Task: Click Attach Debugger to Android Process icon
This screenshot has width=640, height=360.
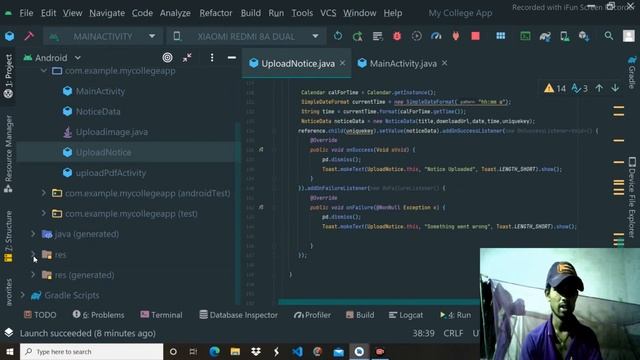Action: (456, 36)
